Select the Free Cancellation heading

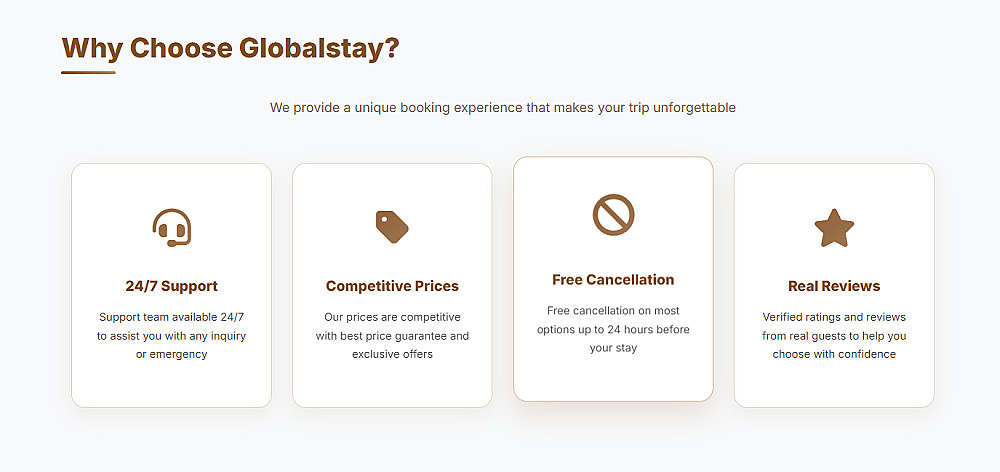tap(613, 280)
